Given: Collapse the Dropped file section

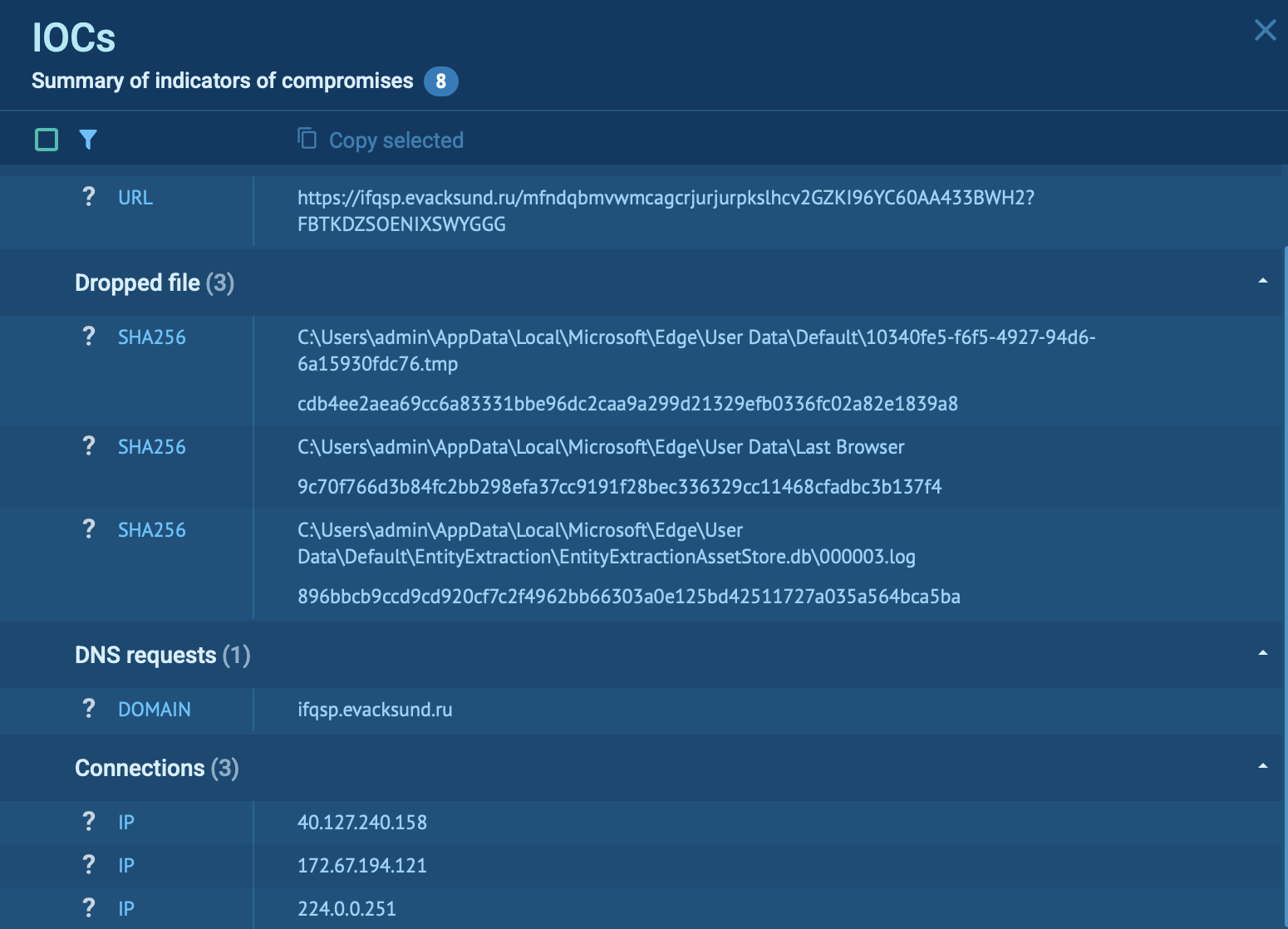Looking at the screenshot, I should [x=1262, y=282].
